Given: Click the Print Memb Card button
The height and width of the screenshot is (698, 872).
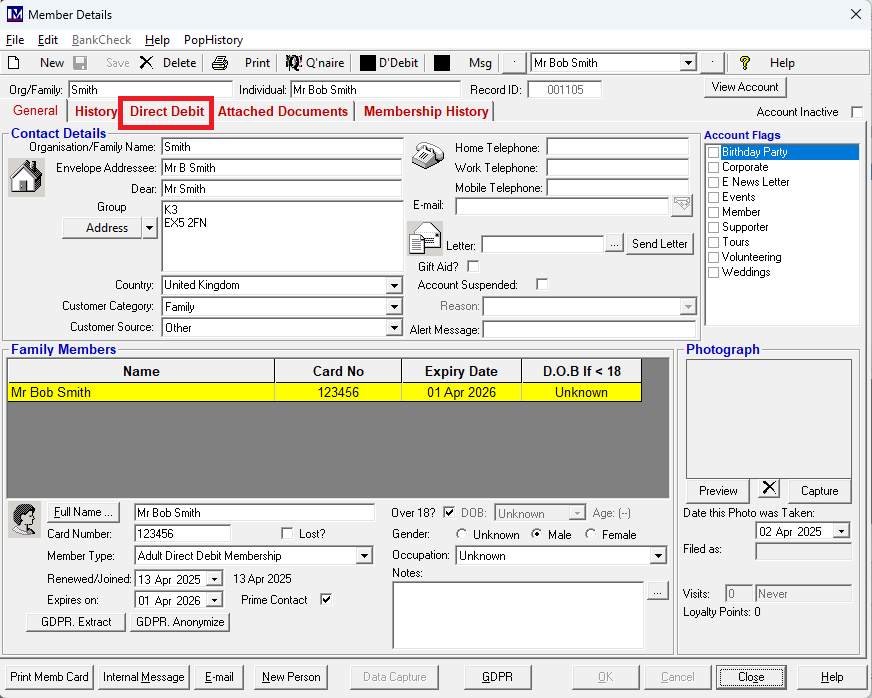Looking at the screenshot, I should (x=49, y=677).
